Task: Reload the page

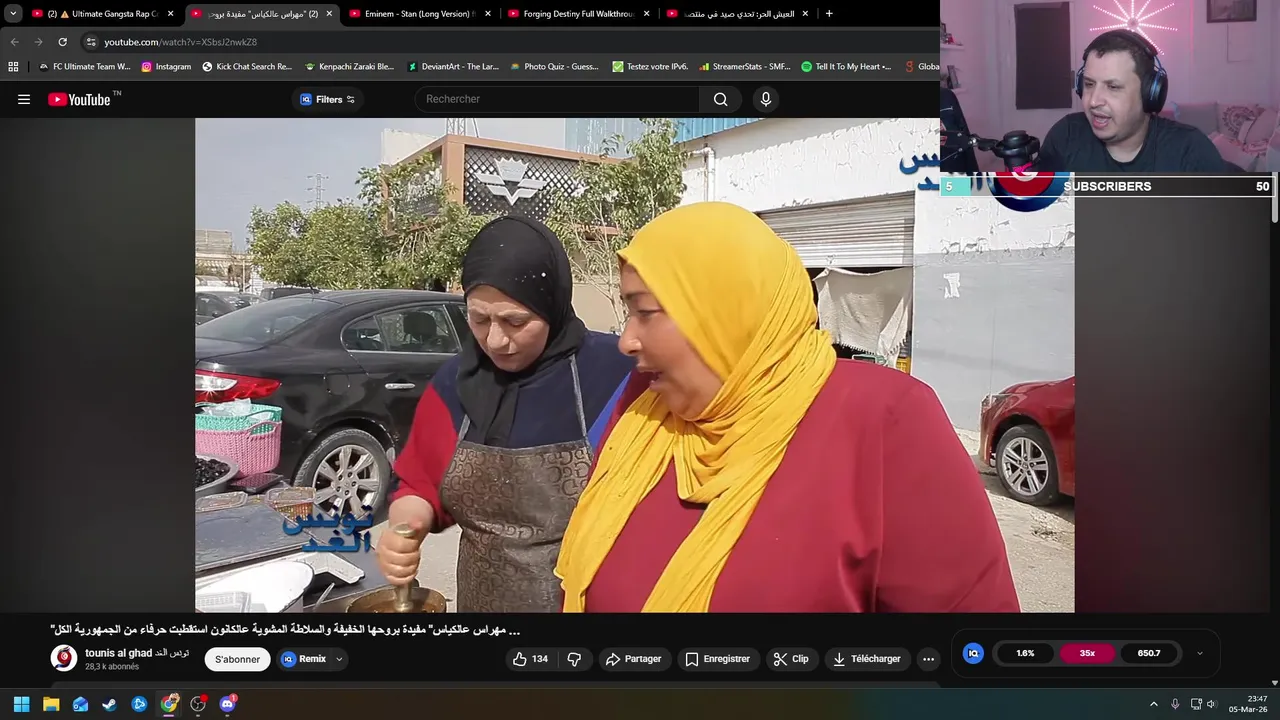Action: (x=62, y=42)
